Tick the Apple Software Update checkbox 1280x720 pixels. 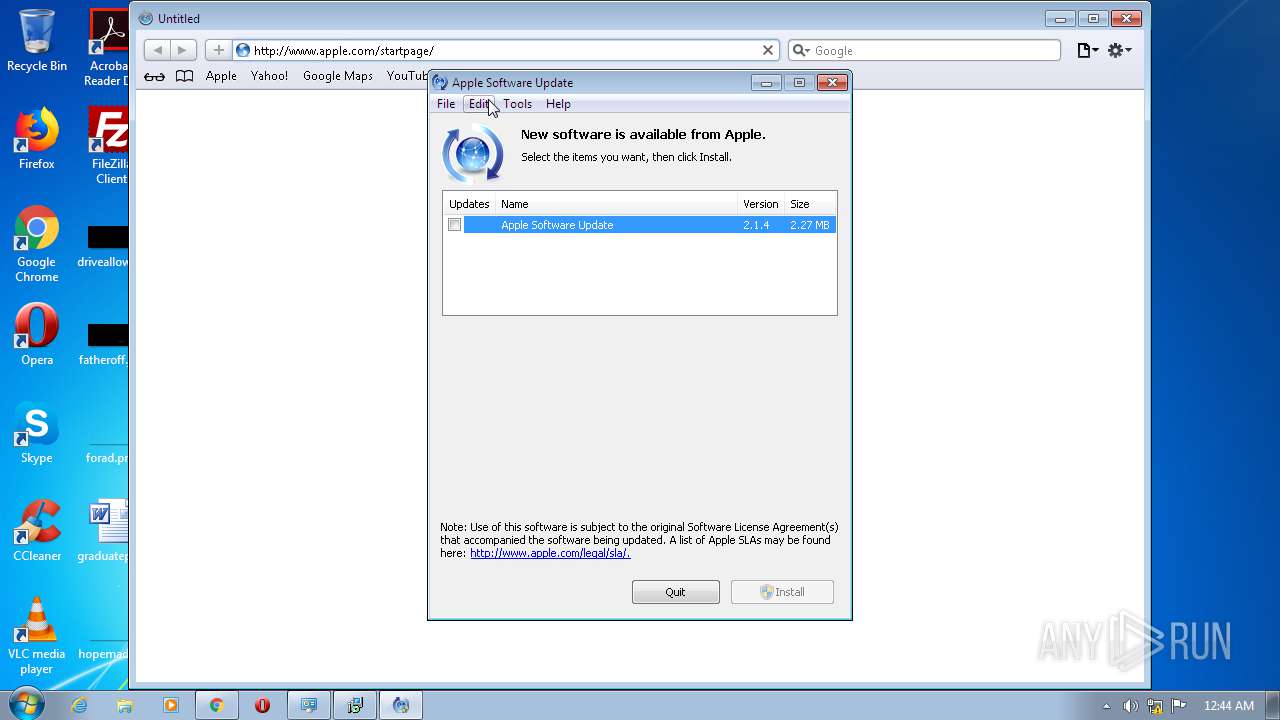455,225
